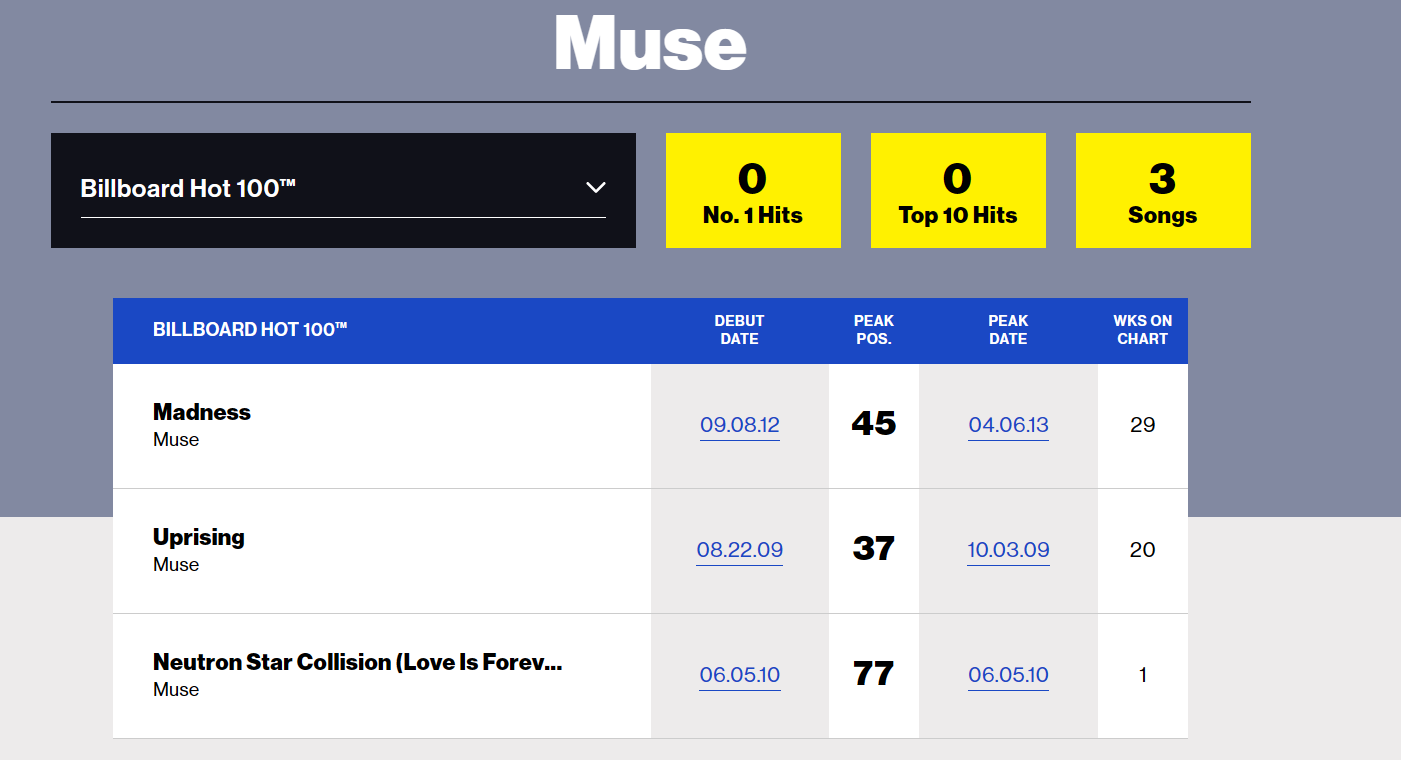Expand the Billboard Hot 100 chart dropdown

342,189
